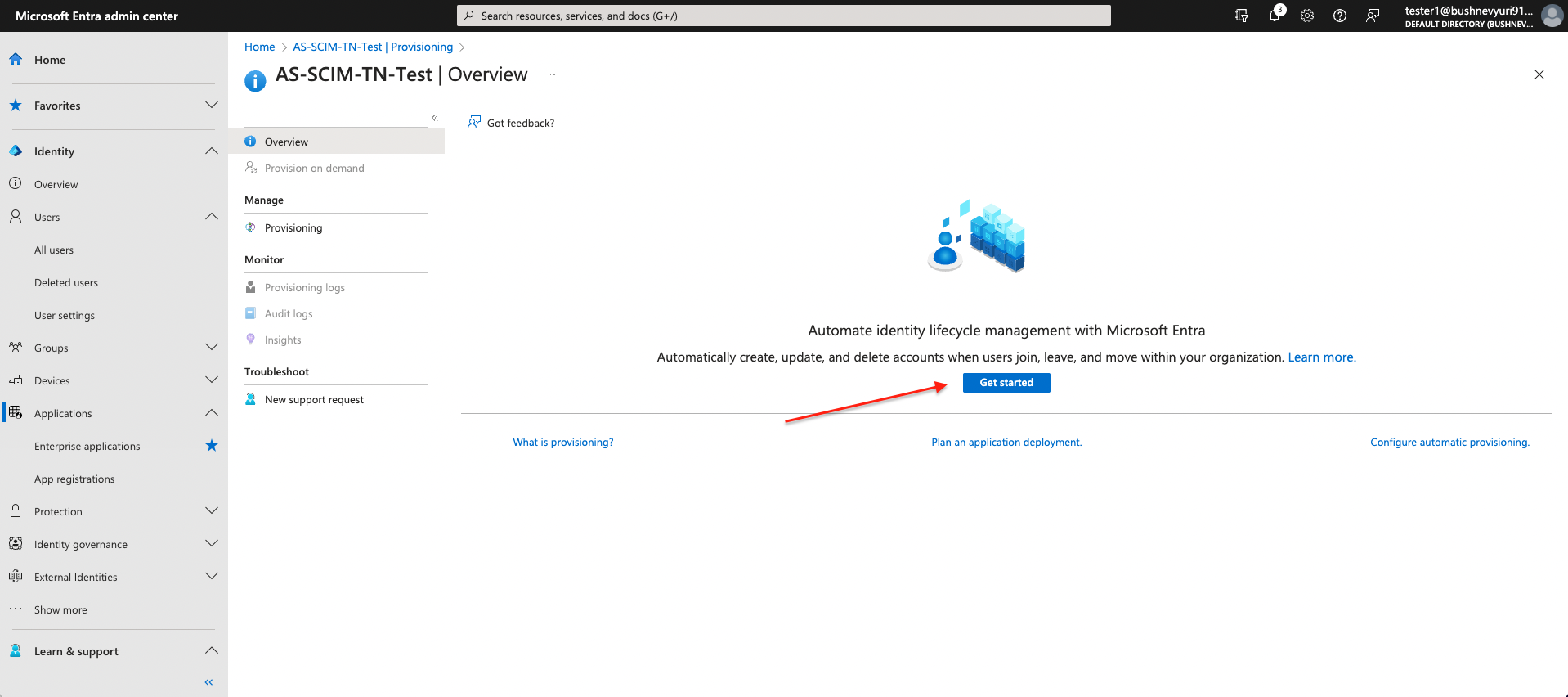Image resolution: width=1568 pixels, height=697 pixels.
Task: Click the Identity diamond icon
Action: (16, 151)
